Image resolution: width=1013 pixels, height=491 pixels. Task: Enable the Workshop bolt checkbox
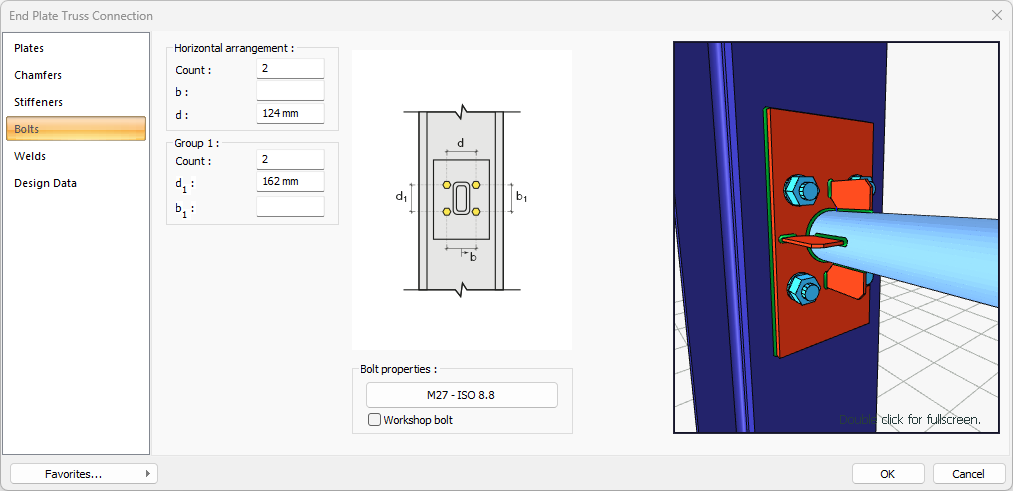click(375, 420)
